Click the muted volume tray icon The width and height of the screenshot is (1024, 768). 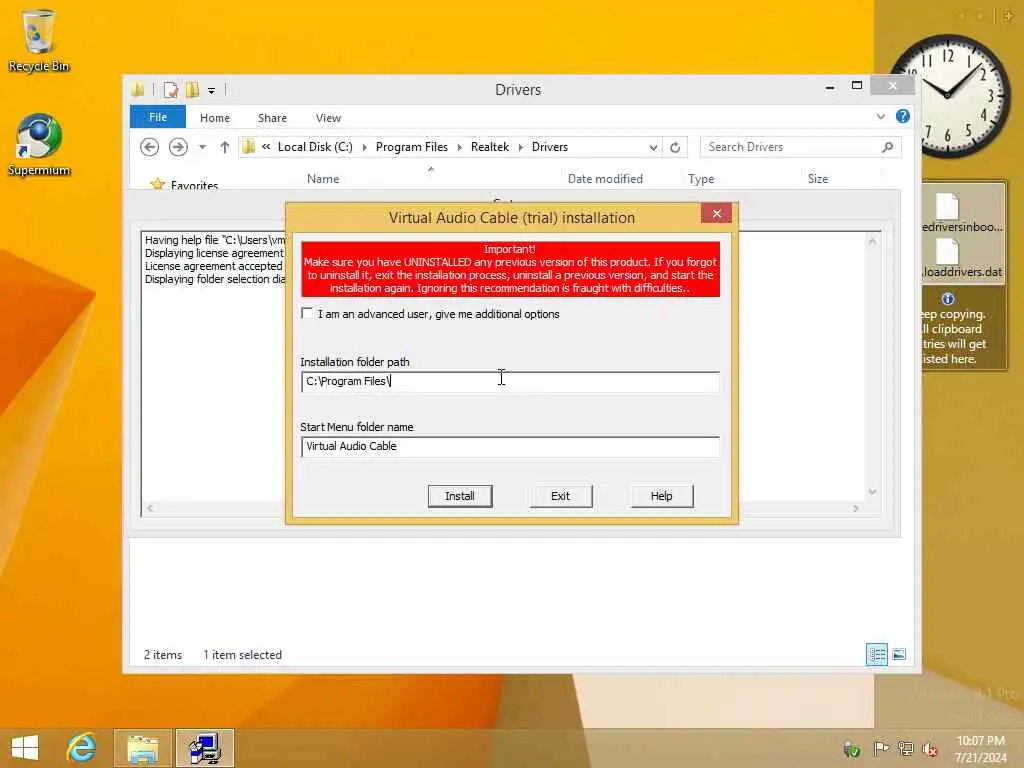point(930,748)
